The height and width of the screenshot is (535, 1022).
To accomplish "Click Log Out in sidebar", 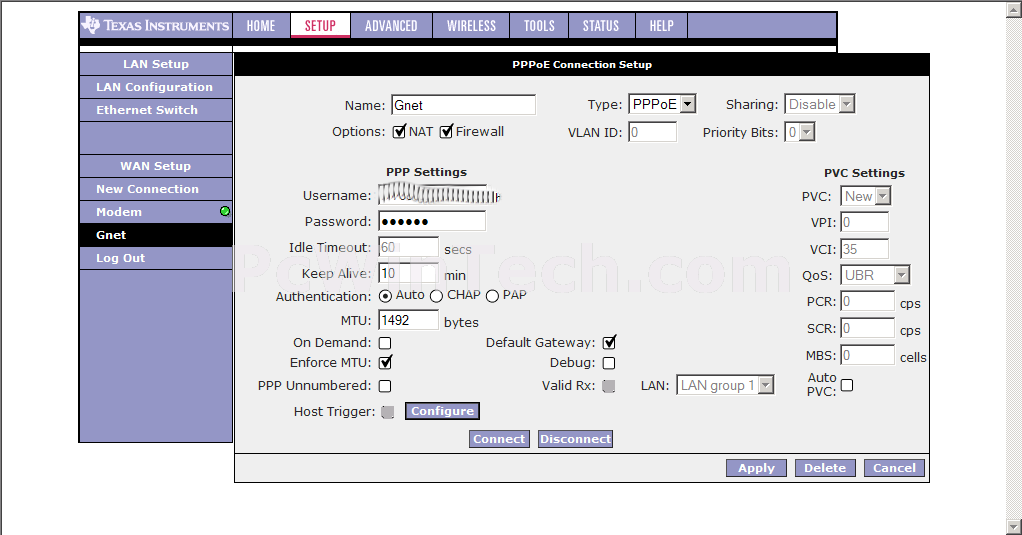I will (156, 258).
